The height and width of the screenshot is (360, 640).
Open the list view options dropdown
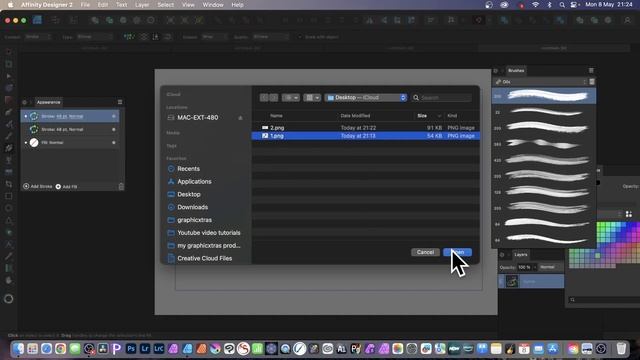tap(291, 98)
